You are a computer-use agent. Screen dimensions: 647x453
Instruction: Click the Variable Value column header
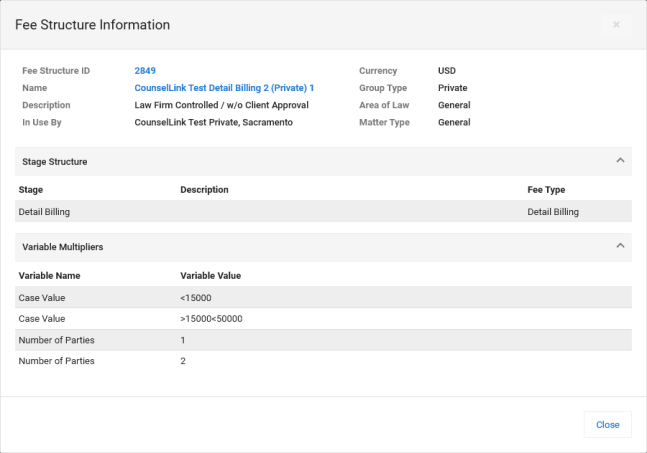pyautogui.click(x=210, y=275)
